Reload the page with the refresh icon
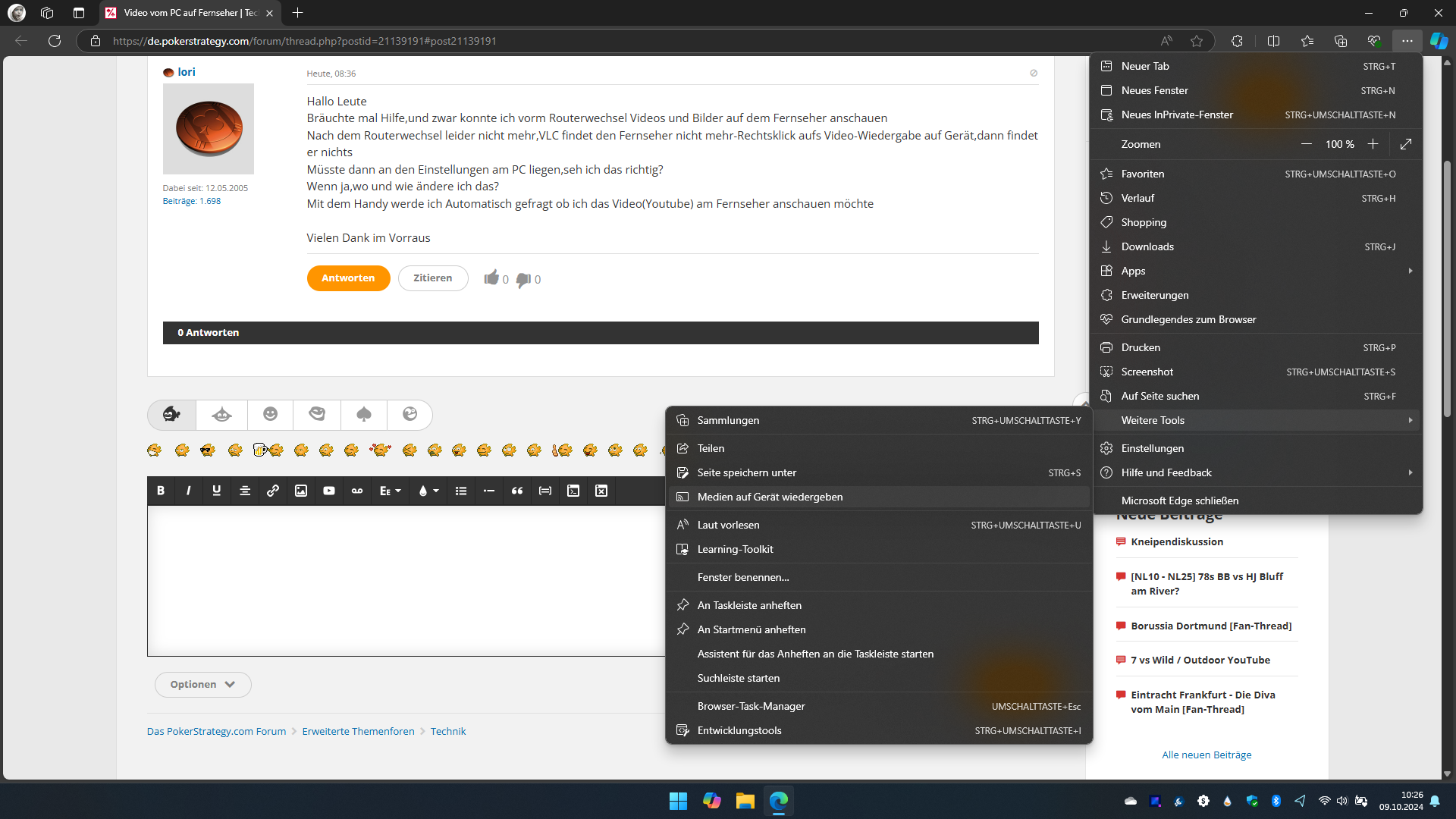 [x=55, y=41]
